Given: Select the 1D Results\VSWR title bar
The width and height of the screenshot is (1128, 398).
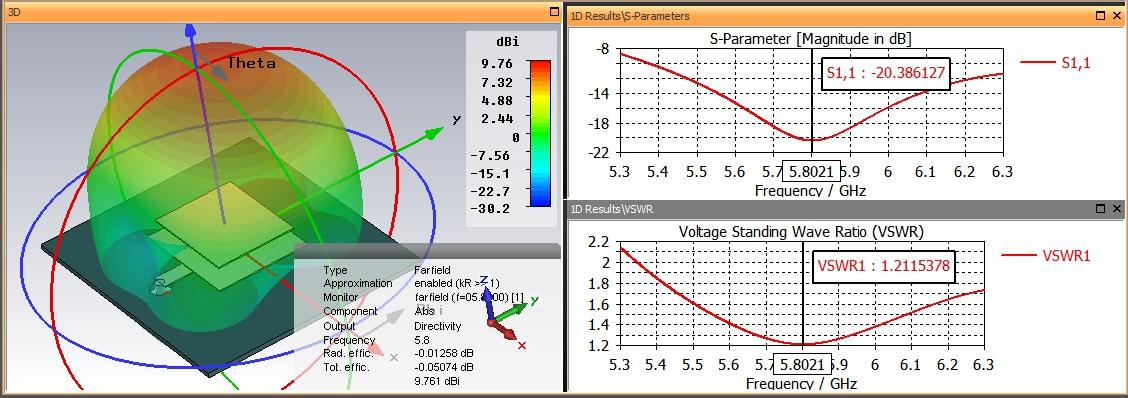Looking at the screenshot, I should 846,209.
